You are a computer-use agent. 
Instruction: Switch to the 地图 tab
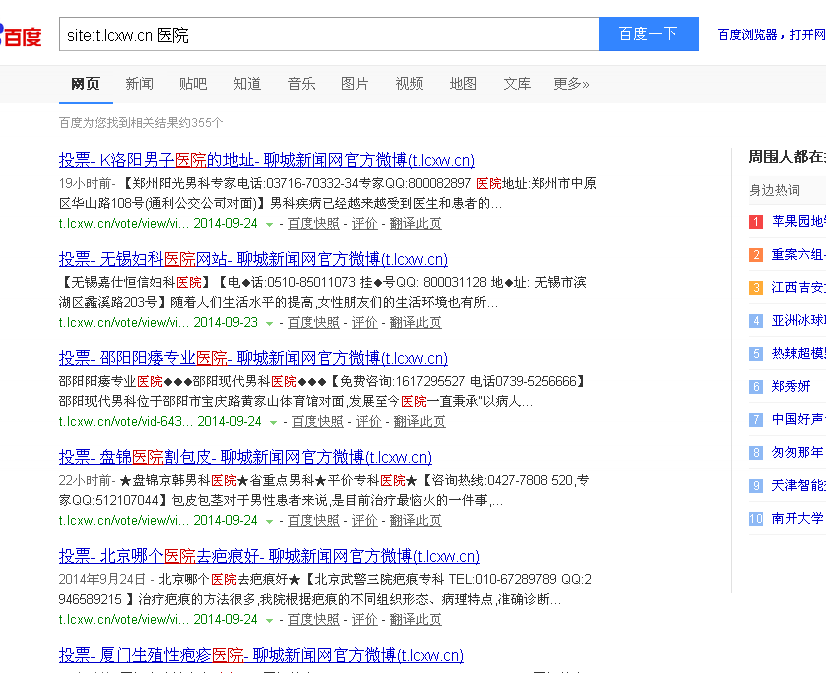click(463, 84)
